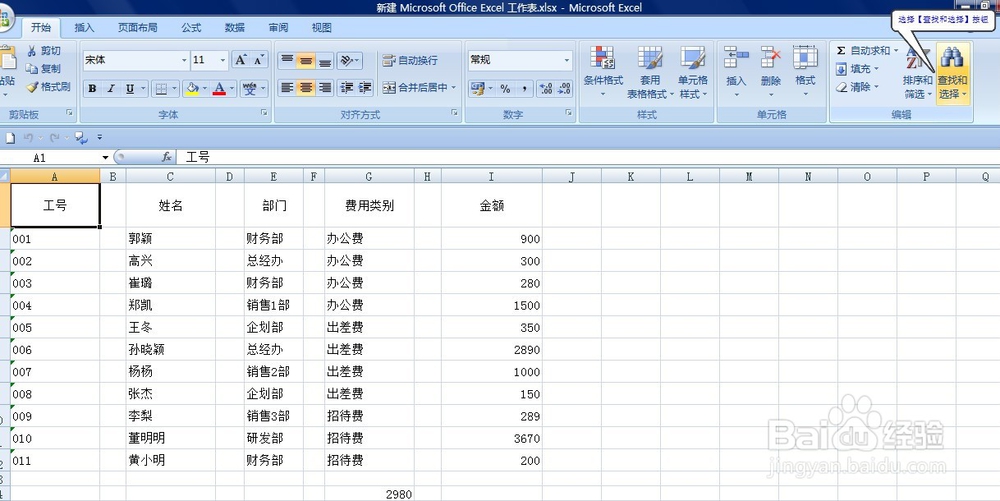Click the Wrap Text (自动换行) button

410,61
